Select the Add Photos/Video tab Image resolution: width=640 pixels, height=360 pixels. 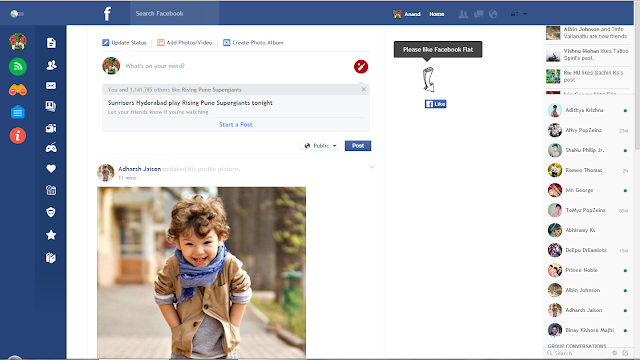185,42
